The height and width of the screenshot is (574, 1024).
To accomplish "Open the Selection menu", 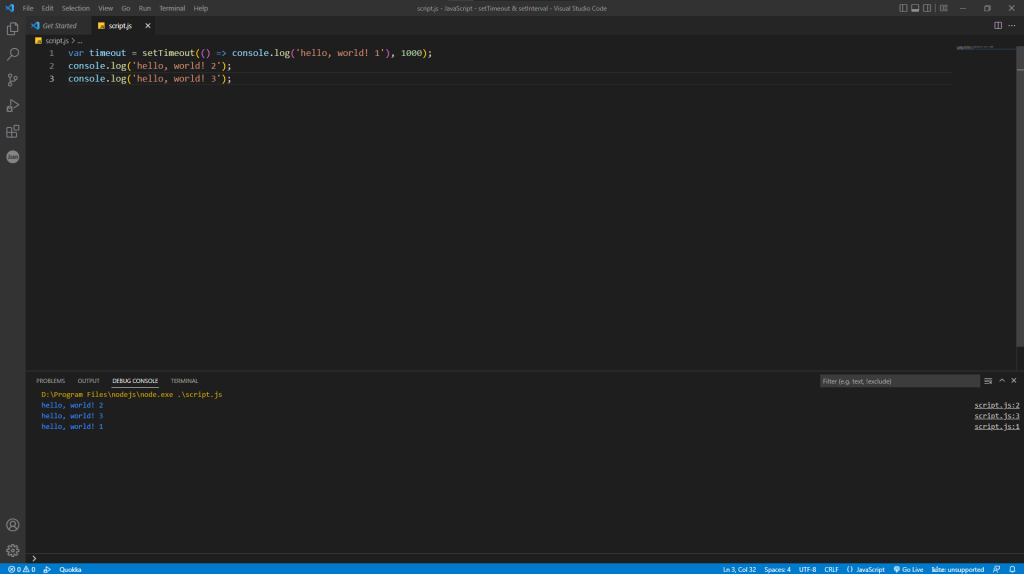I will point(76,8).
